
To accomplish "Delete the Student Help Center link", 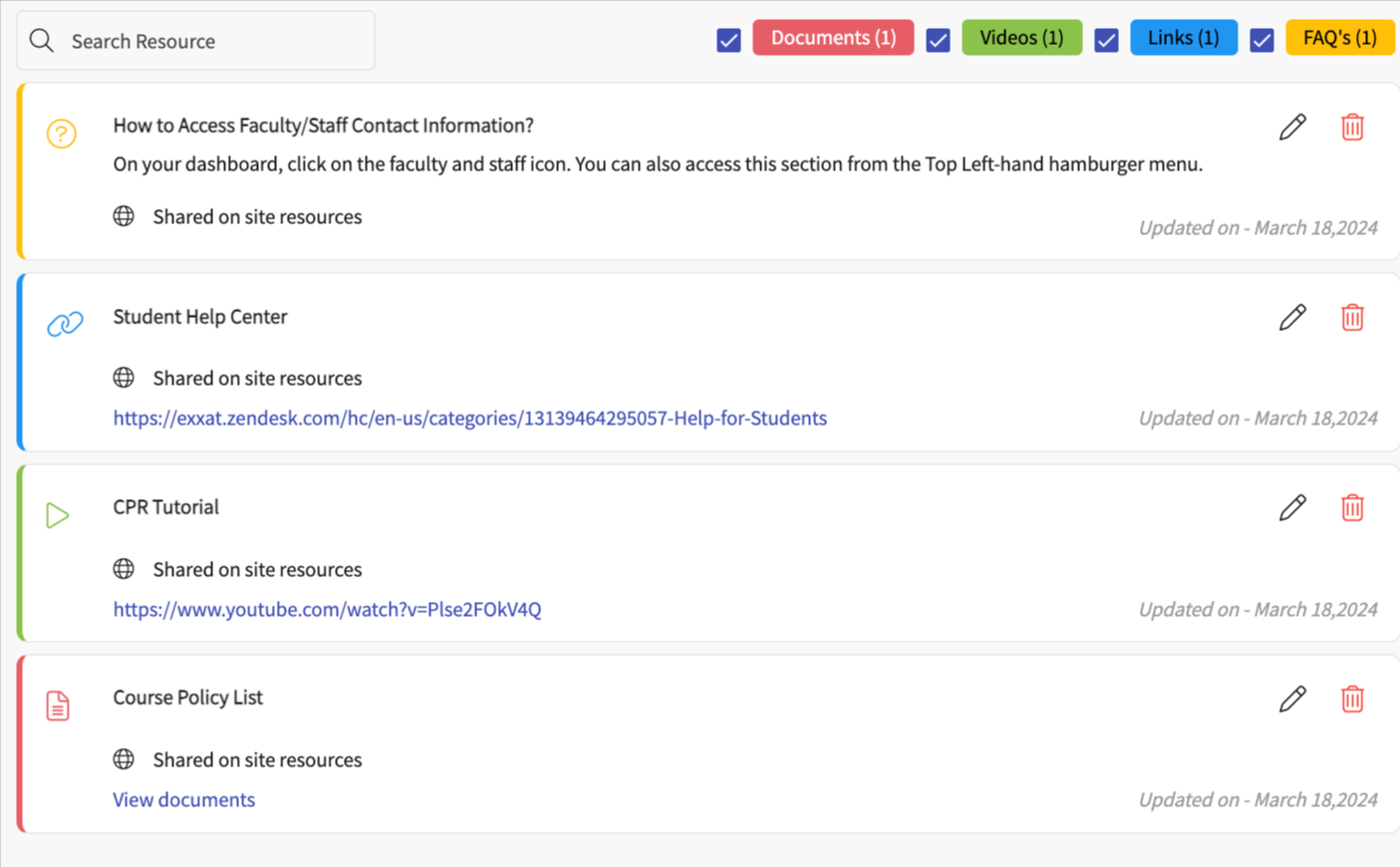I will click(x=1352, y=317).
